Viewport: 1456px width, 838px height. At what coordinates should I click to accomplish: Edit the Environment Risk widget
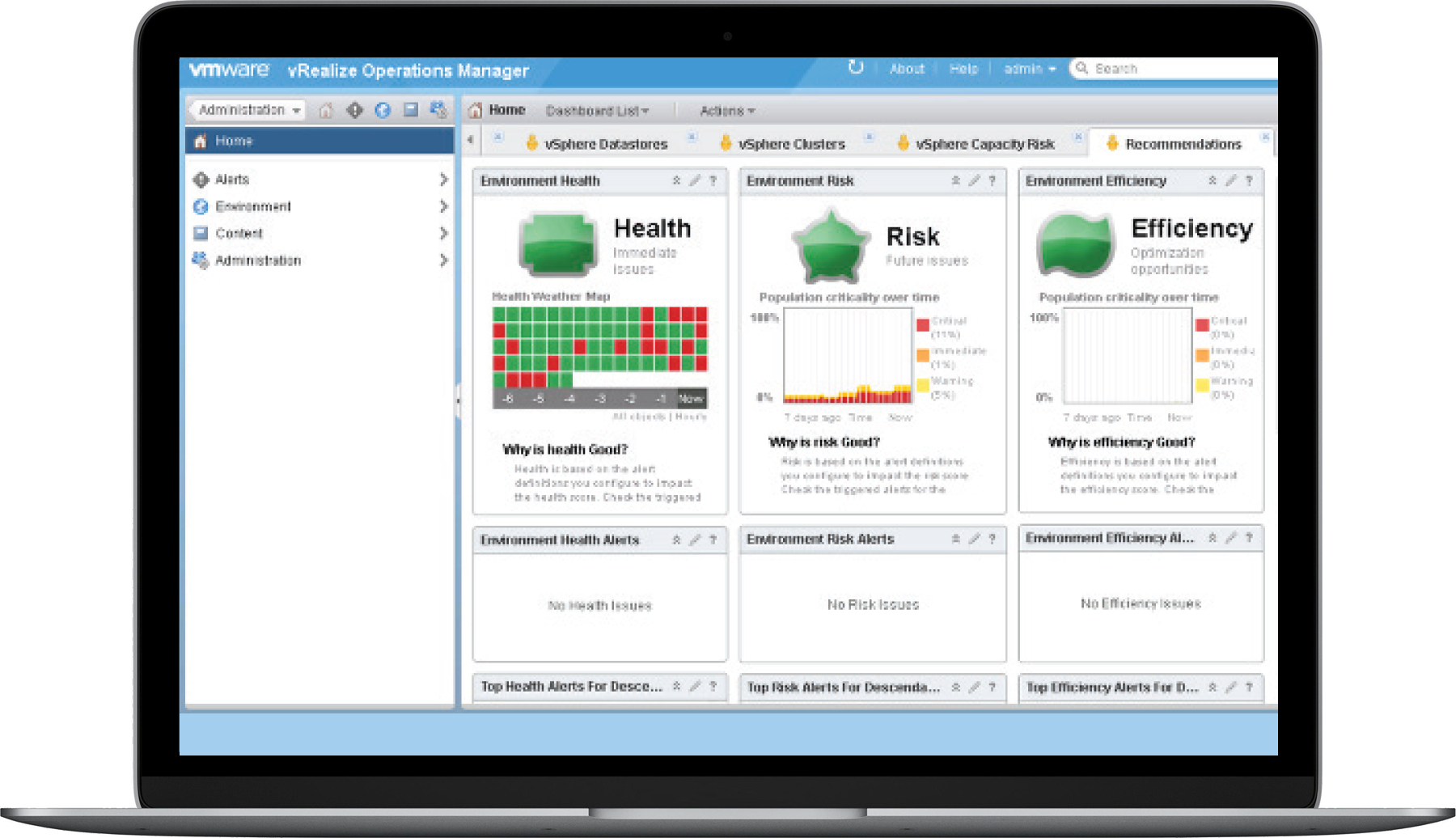click(x=974, y=180)
